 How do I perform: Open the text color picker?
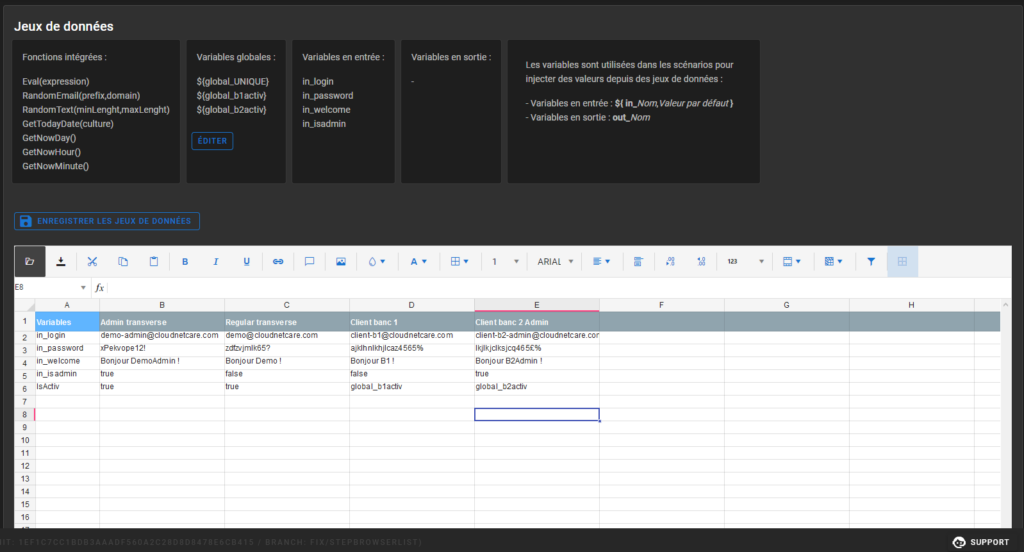(x=418, y=261)
